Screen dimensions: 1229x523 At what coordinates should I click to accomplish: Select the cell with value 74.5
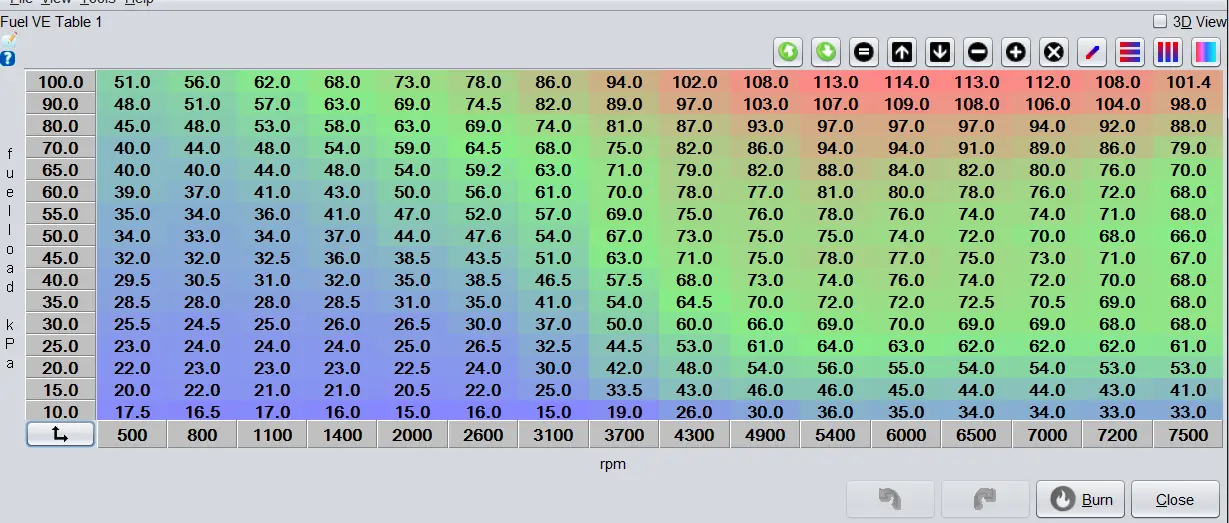[484, 104]
